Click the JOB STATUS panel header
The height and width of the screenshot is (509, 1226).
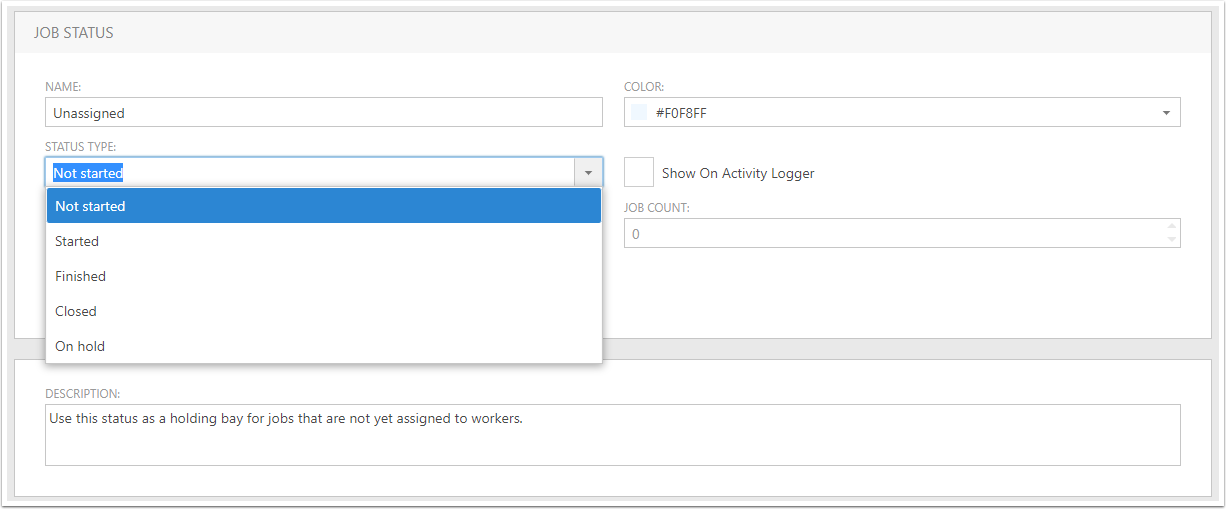click(612, 33)
